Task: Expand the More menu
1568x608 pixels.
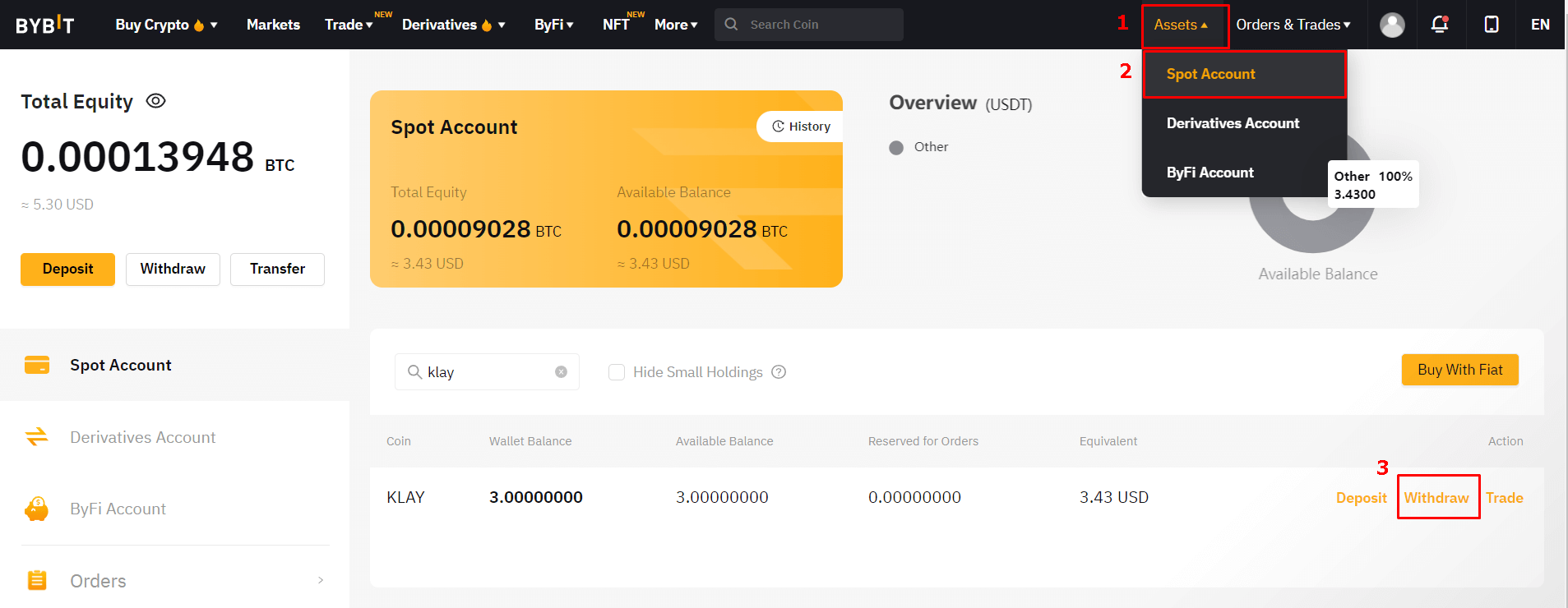Action: [676, 25]
